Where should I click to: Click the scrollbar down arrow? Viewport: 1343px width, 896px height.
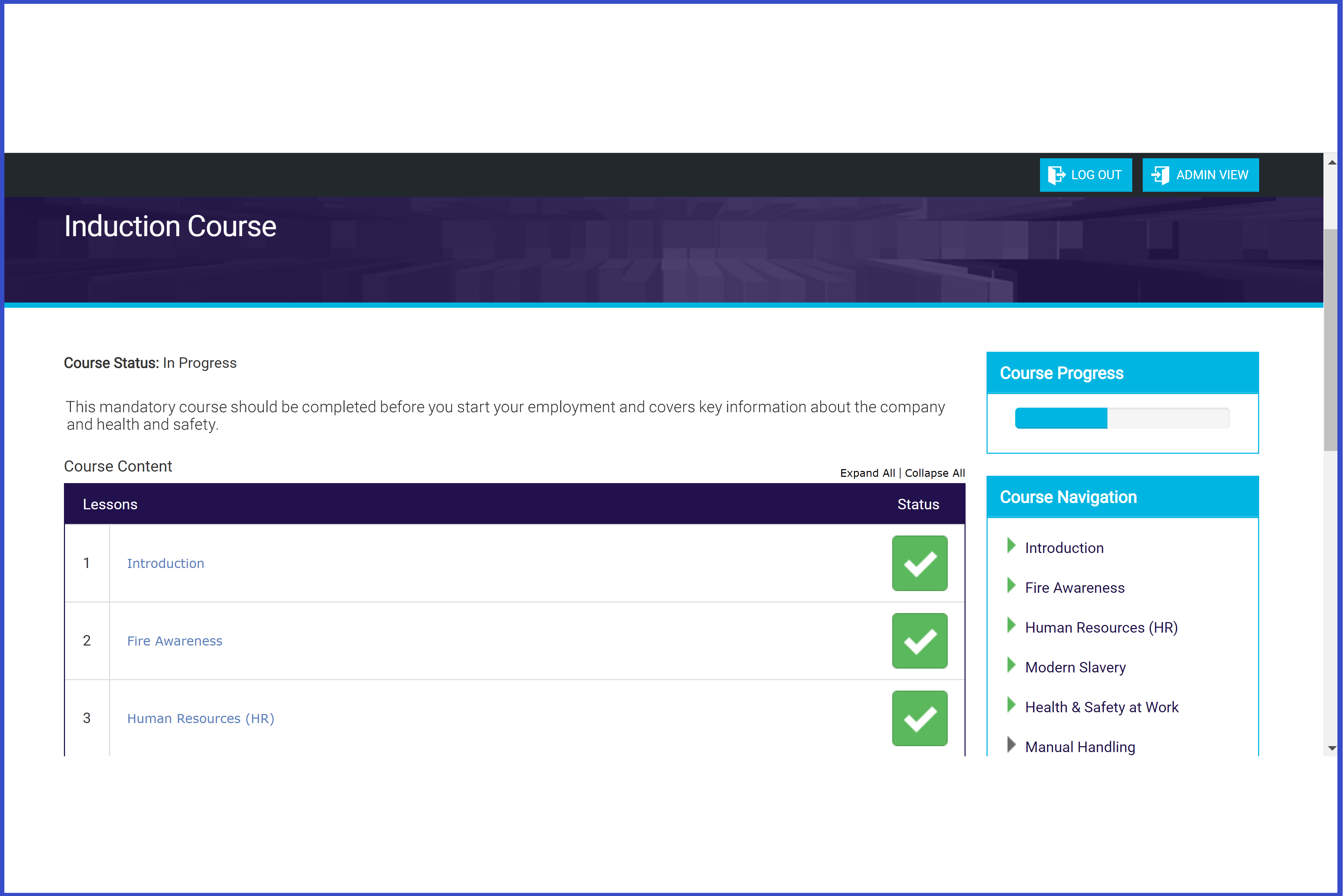tap(1331, 748)
